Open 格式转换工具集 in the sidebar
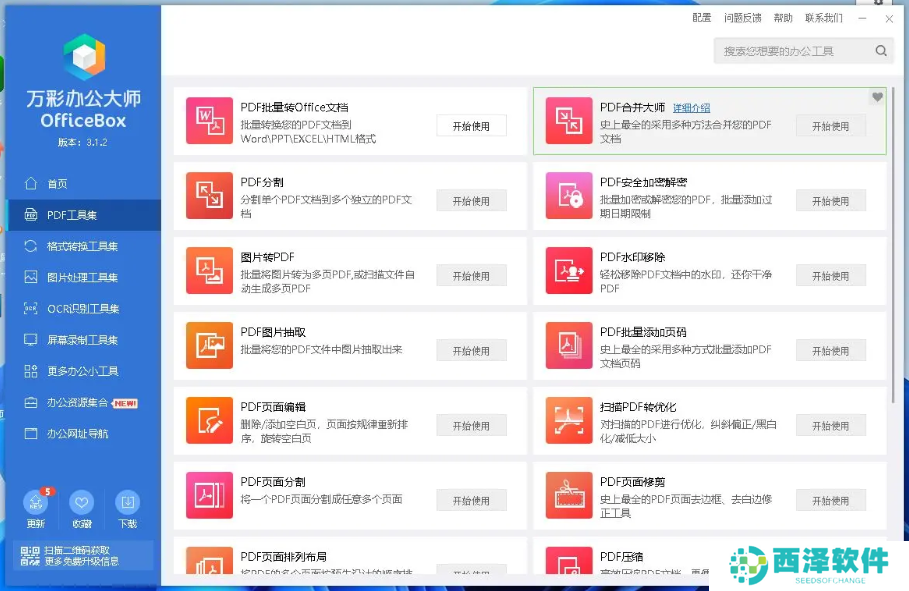The width and height of the screenshot is (909, 591). click(x=83, y=246)
